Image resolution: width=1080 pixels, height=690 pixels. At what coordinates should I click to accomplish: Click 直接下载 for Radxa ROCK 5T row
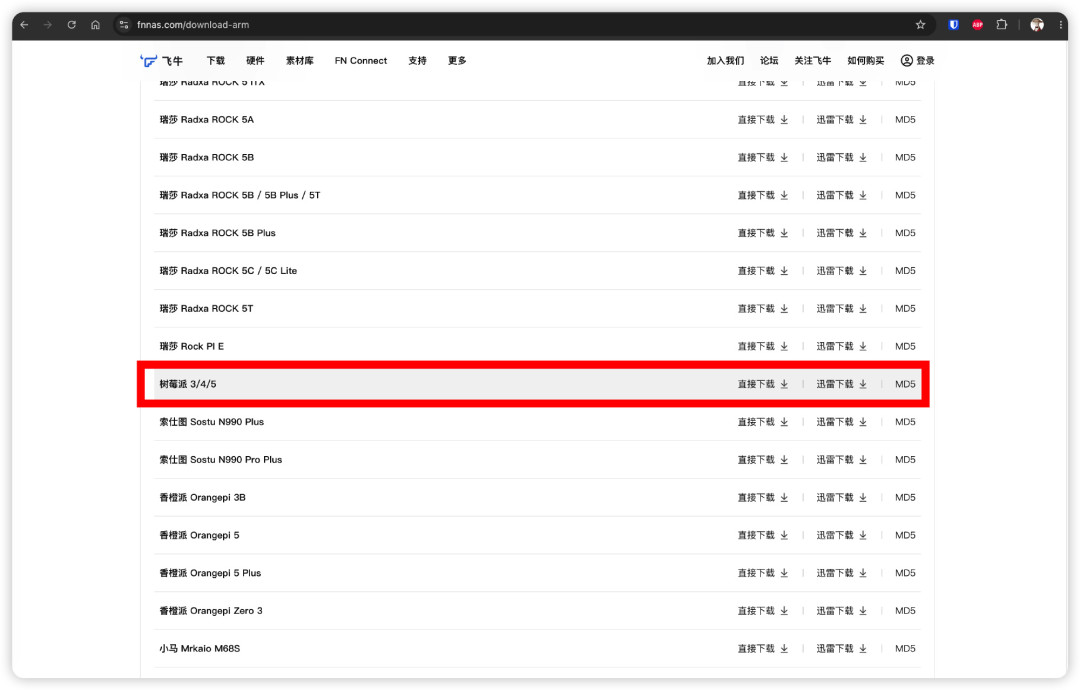coord(762,309)
